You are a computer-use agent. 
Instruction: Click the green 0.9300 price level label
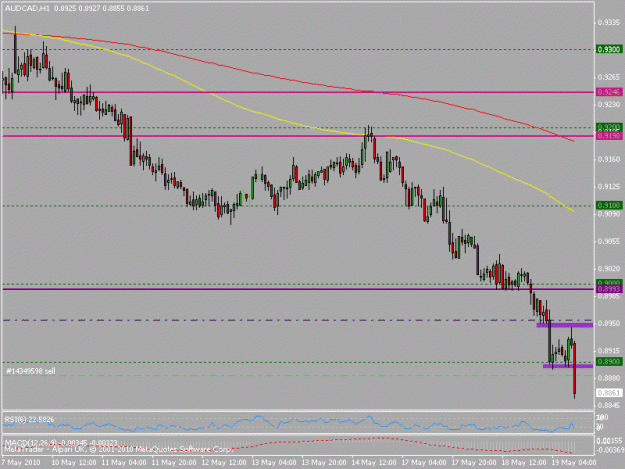(x=609, y=49)
